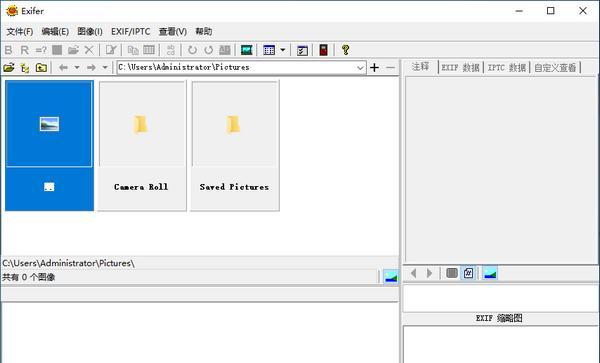600x363 pixels.
Task: Select the Saved Pictures folder thumbnail
Action: pos(235,145)
